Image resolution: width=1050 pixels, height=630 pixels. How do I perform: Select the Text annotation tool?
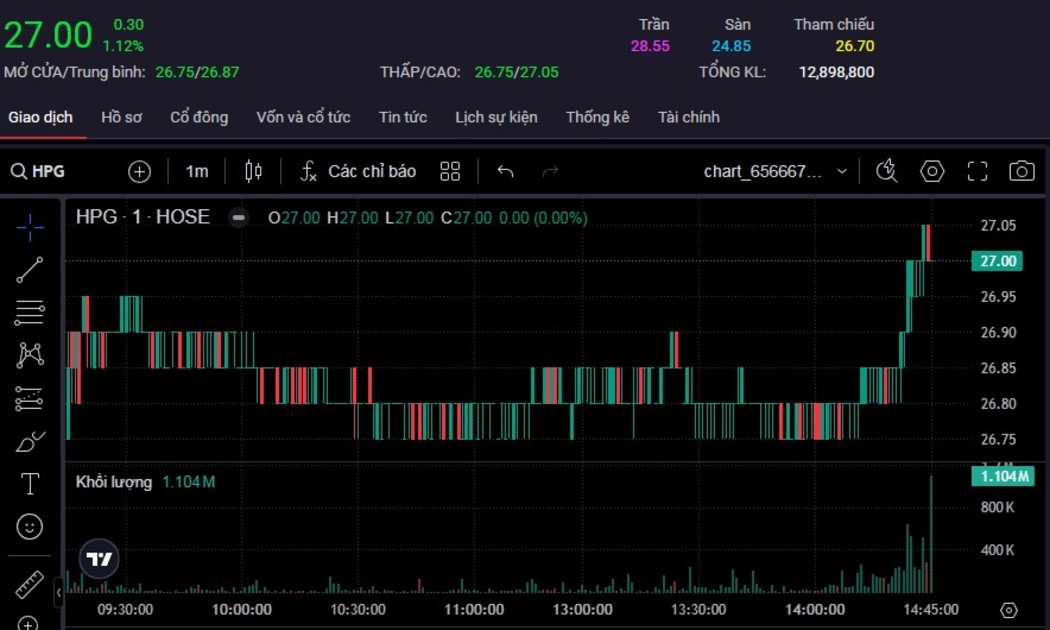(30, 484)
